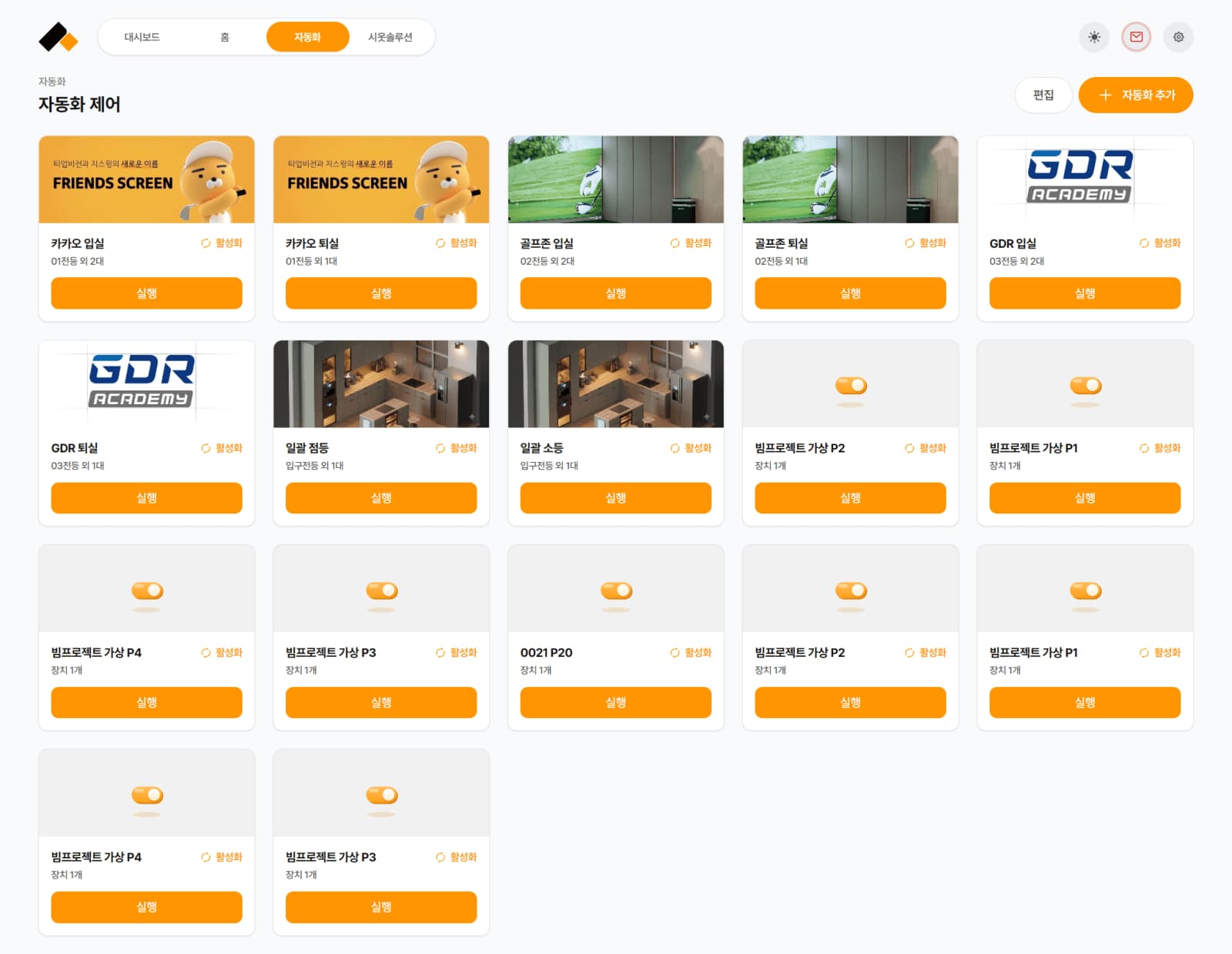
Task: Click the 편집 button
Action: click(x=1043, y=95)
